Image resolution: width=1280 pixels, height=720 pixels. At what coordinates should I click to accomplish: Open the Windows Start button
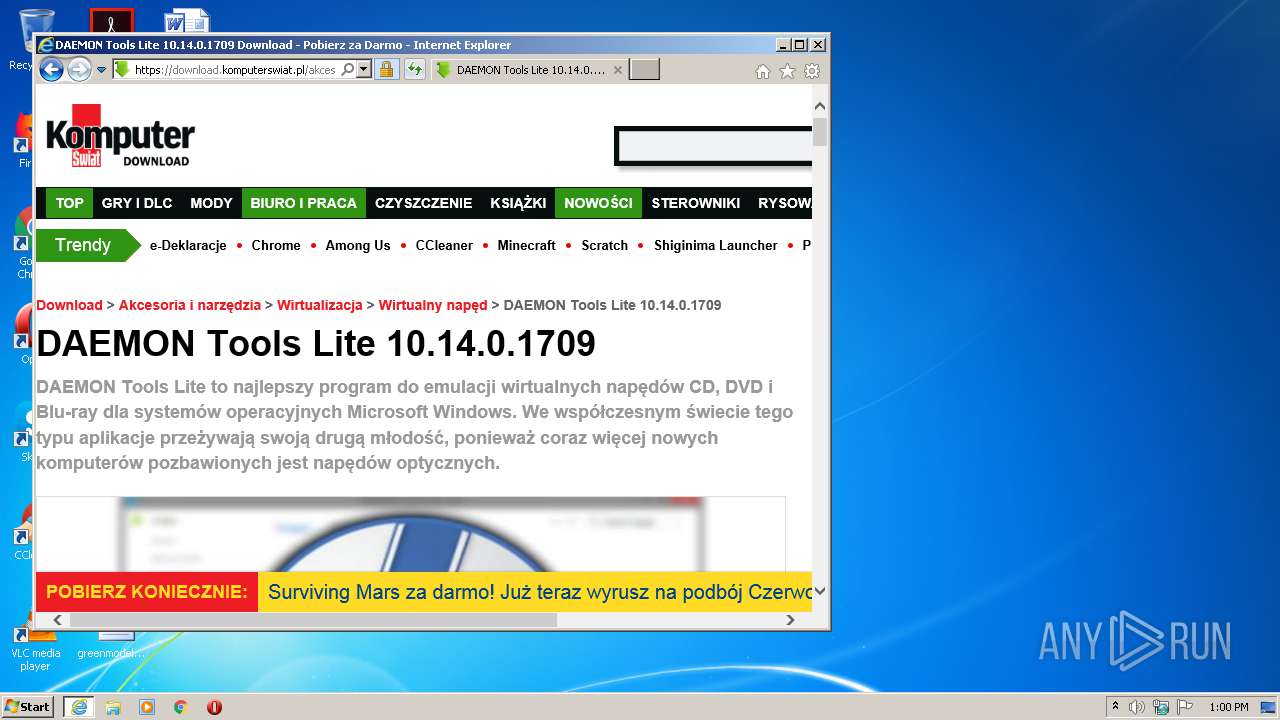pyautogui.click(x=28, y=706)
